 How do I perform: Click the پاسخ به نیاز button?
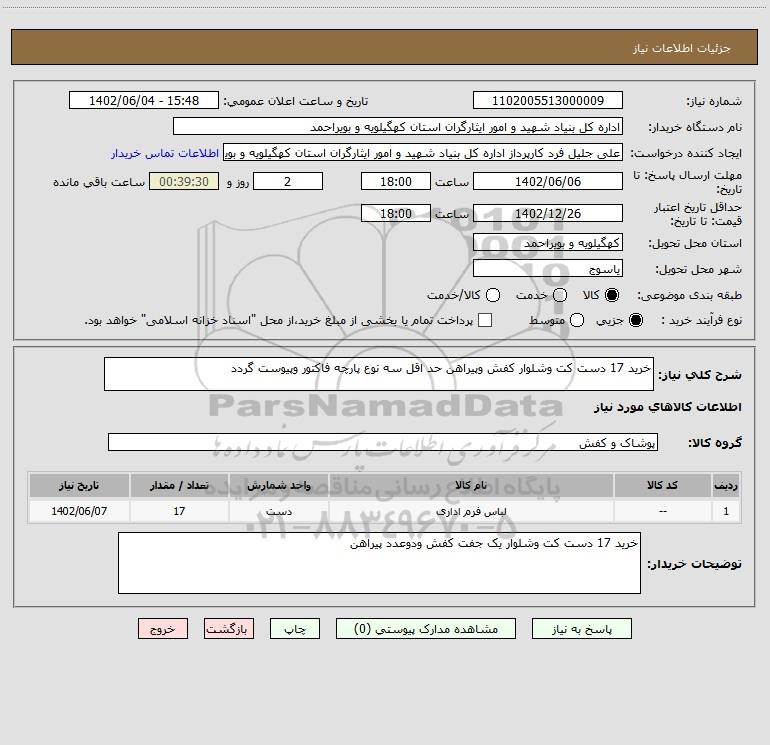pos(582,629)
